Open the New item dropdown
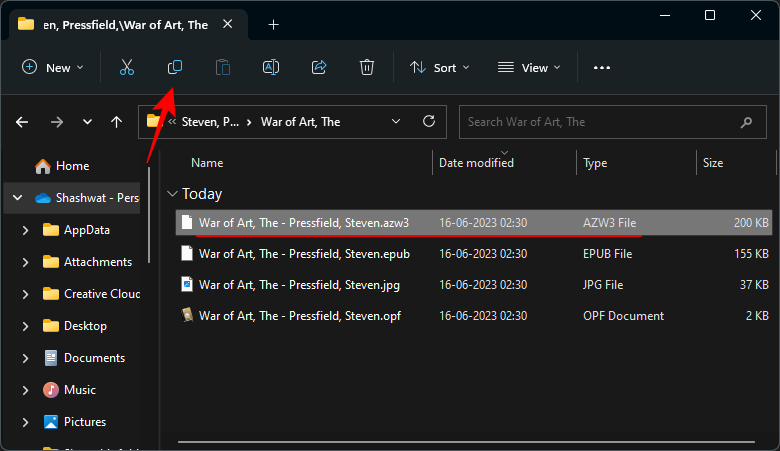780x451 pixels. [53, 67]
